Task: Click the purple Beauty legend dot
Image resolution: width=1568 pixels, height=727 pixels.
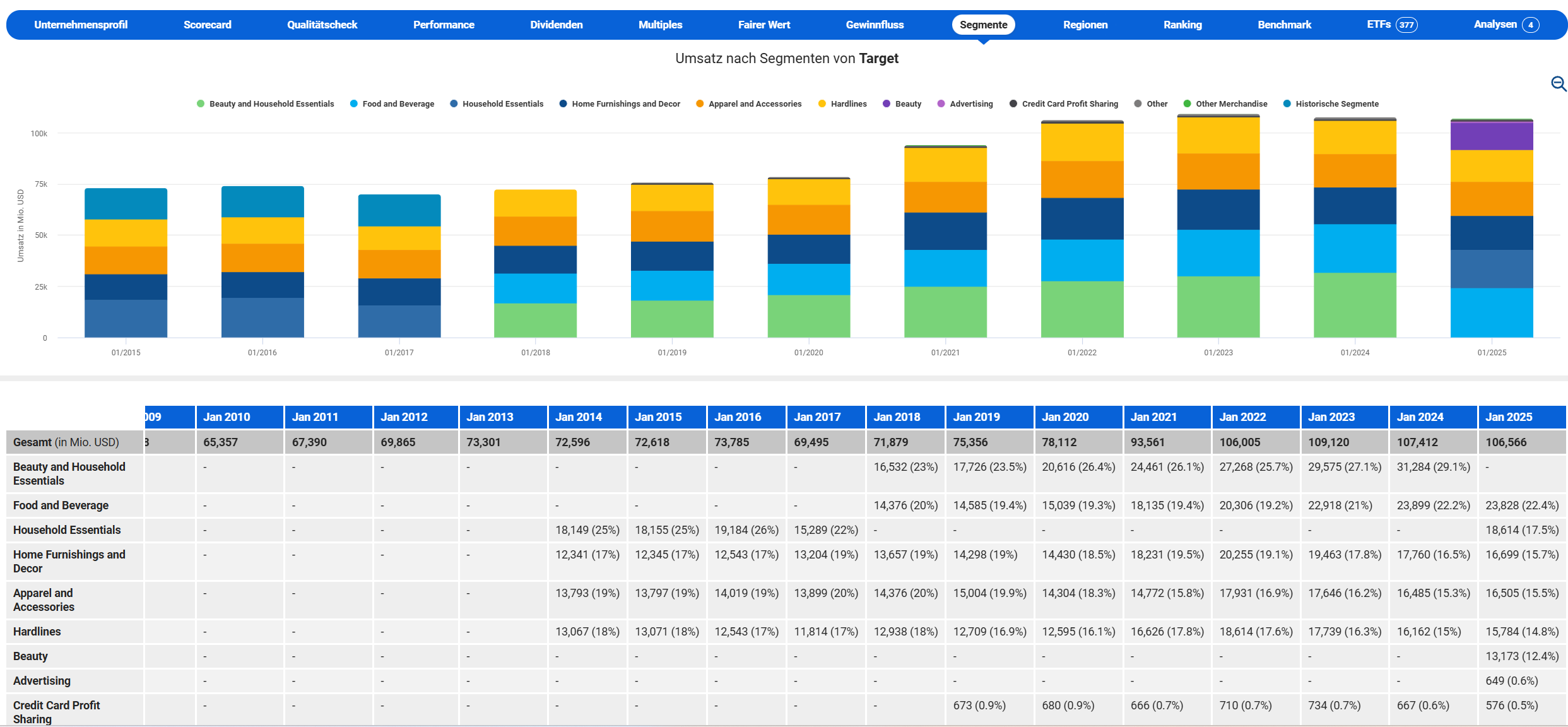Action: [x=887, y=104]
